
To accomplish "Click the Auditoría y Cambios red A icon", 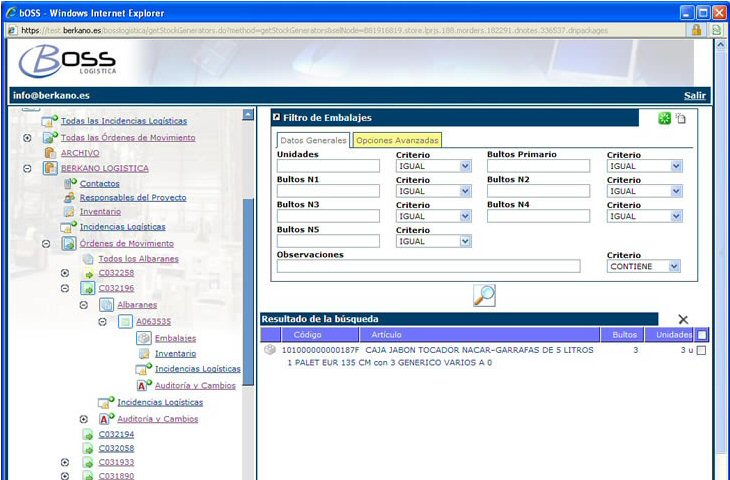I will point(142,385).
